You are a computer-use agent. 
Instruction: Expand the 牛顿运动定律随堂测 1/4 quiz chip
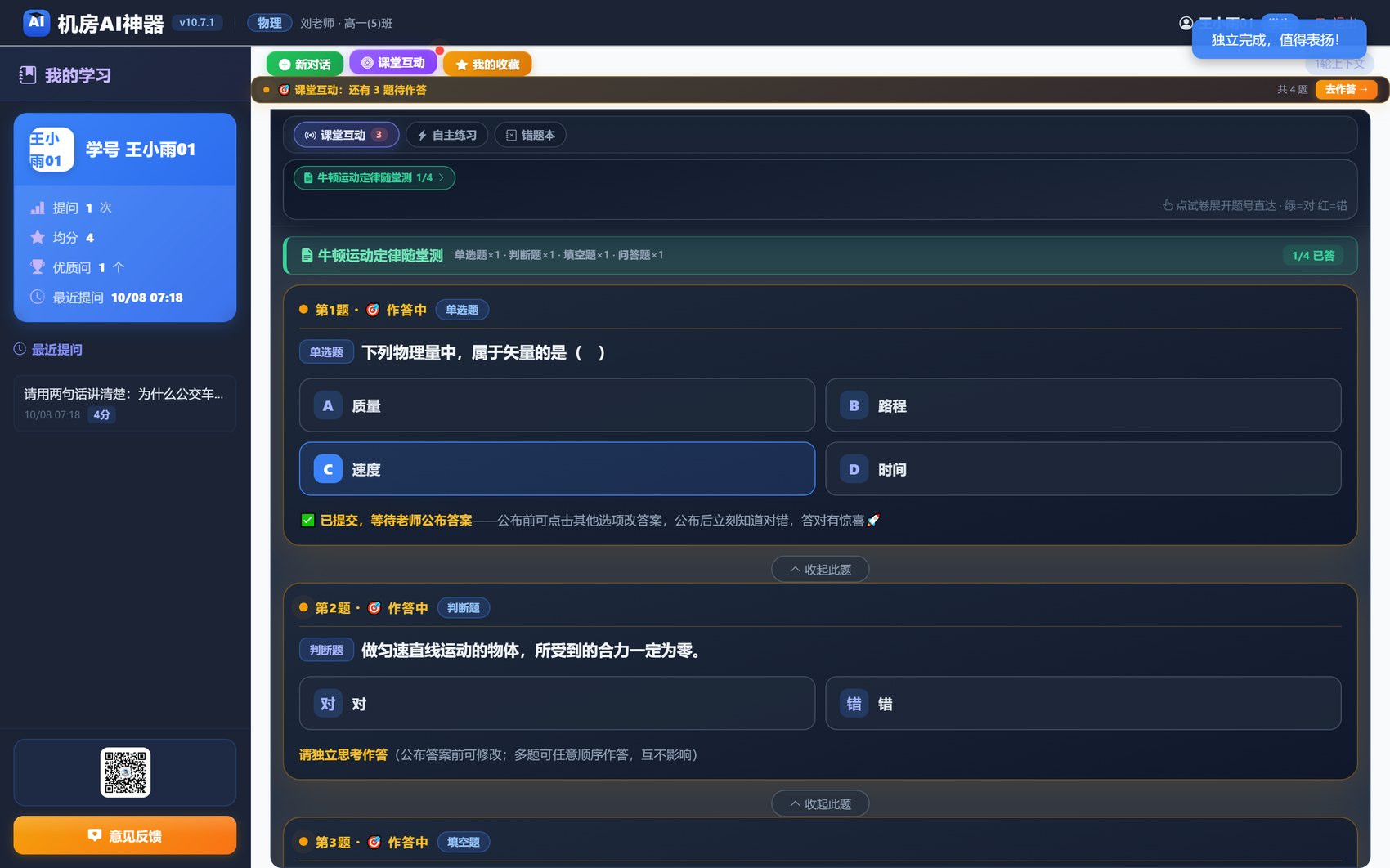pos(374,177)
